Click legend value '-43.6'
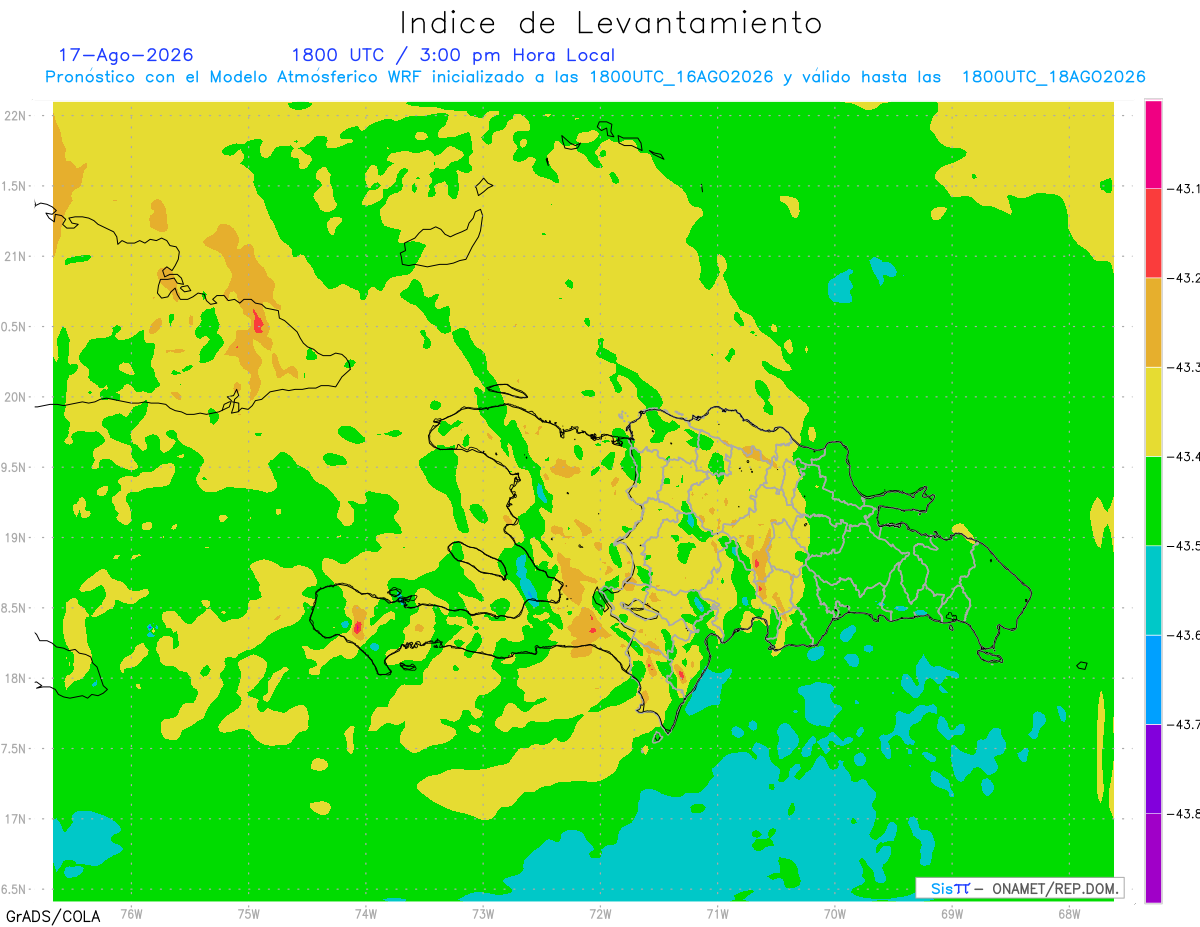This screenshot has height=927, width=1200. coord(1183,635)
